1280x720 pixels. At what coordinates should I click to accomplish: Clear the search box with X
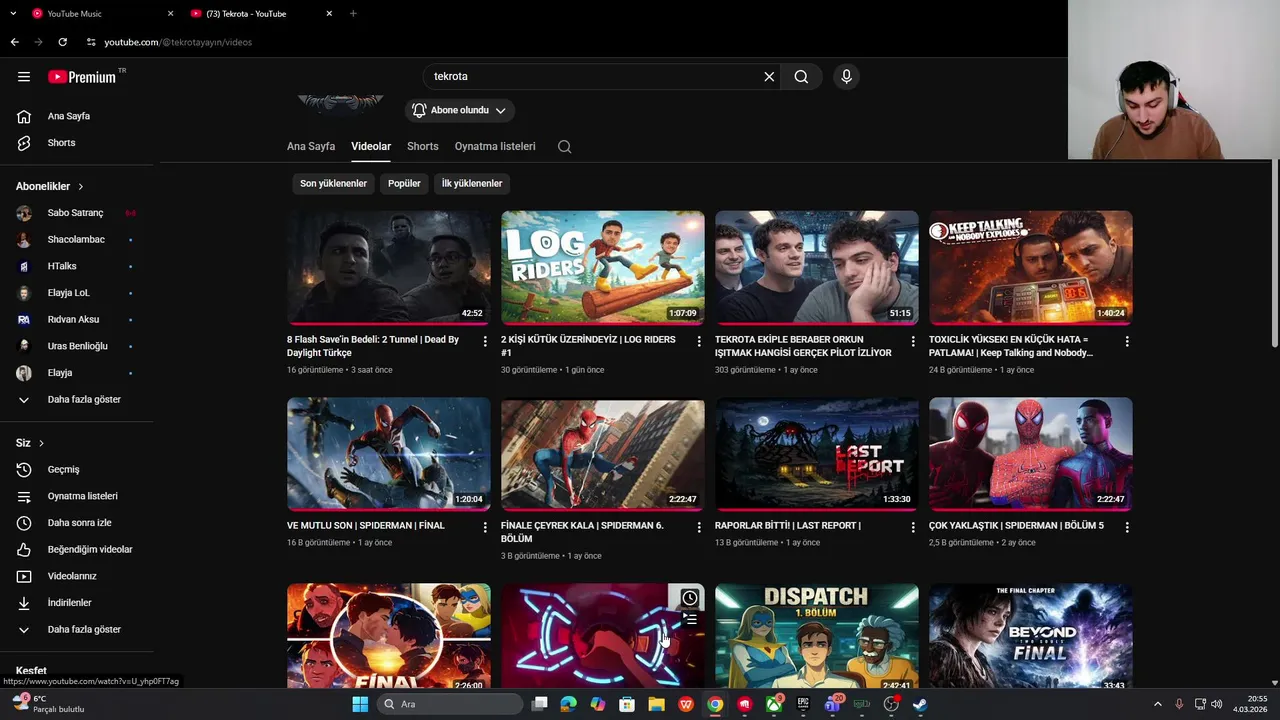769,77
